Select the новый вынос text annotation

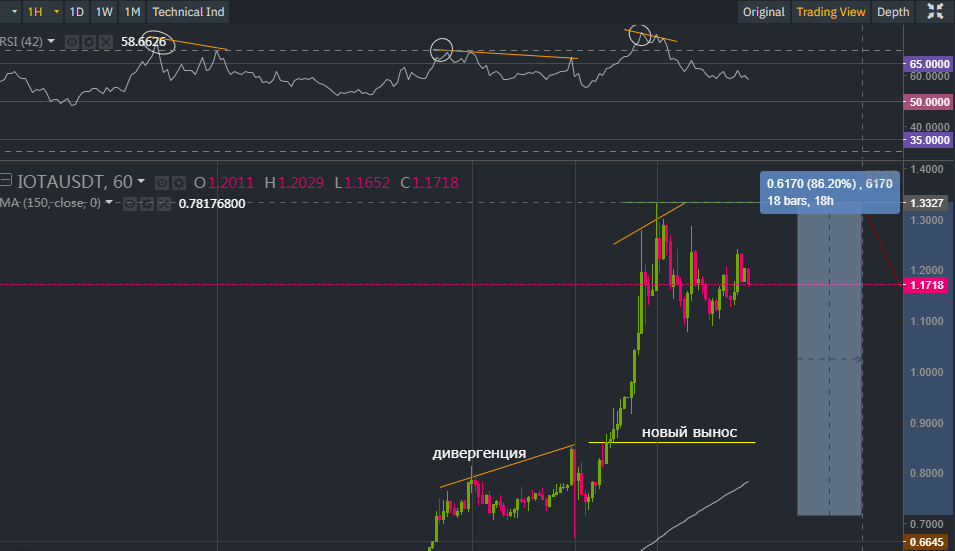click(x=689, y=432)
